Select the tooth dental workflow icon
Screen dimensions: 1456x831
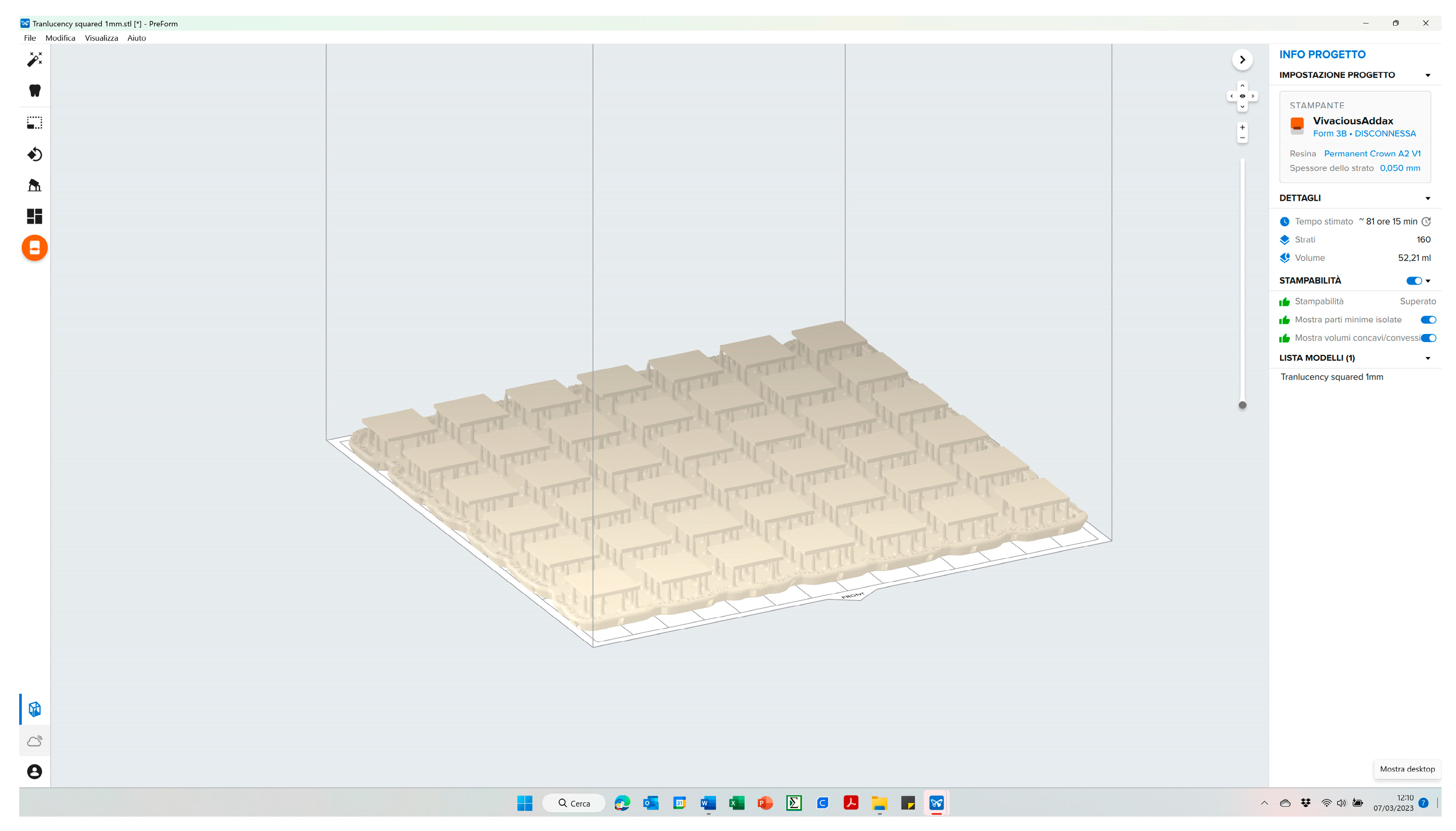34,91
